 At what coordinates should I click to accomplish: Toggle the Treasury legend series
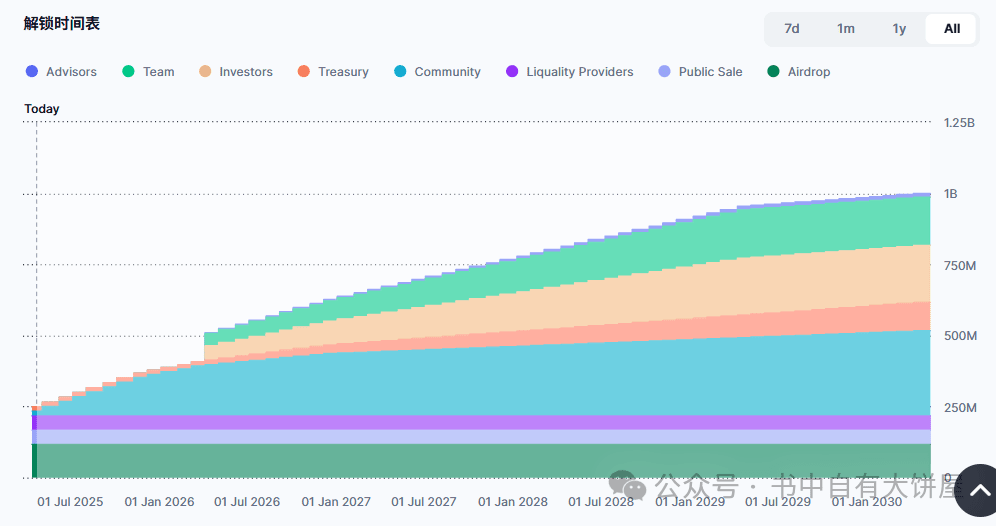click(x=333, y=72)
